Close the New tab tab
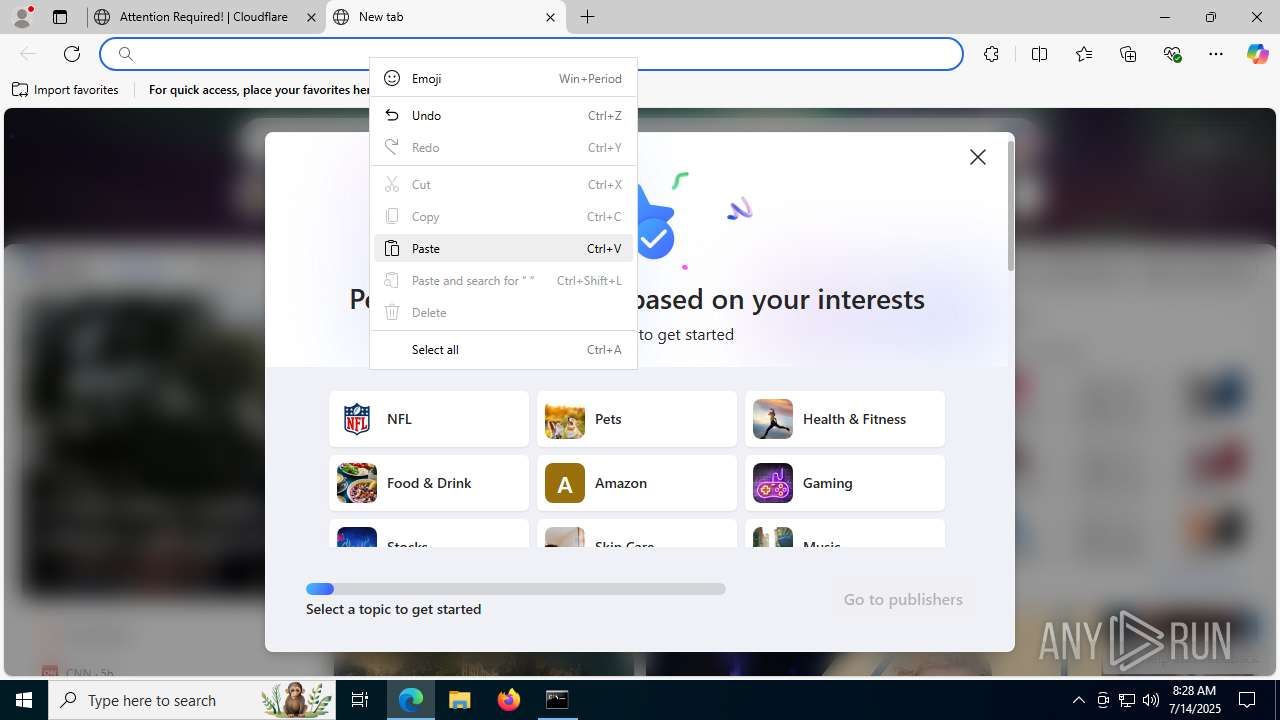 click(x=550, y=17)
